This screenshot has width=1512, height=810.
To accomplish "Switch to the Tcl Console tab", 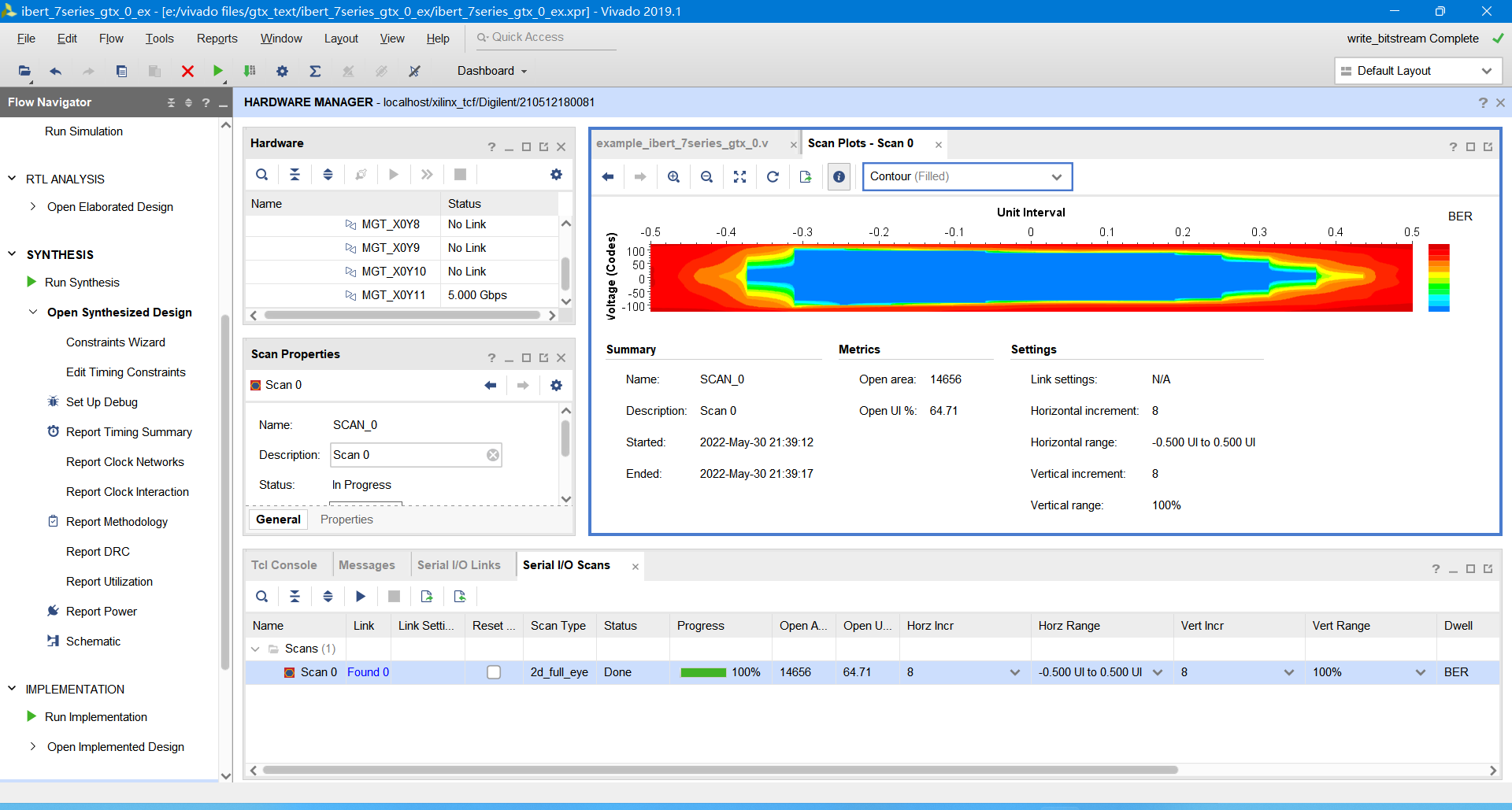I will [x=283, y=565].
